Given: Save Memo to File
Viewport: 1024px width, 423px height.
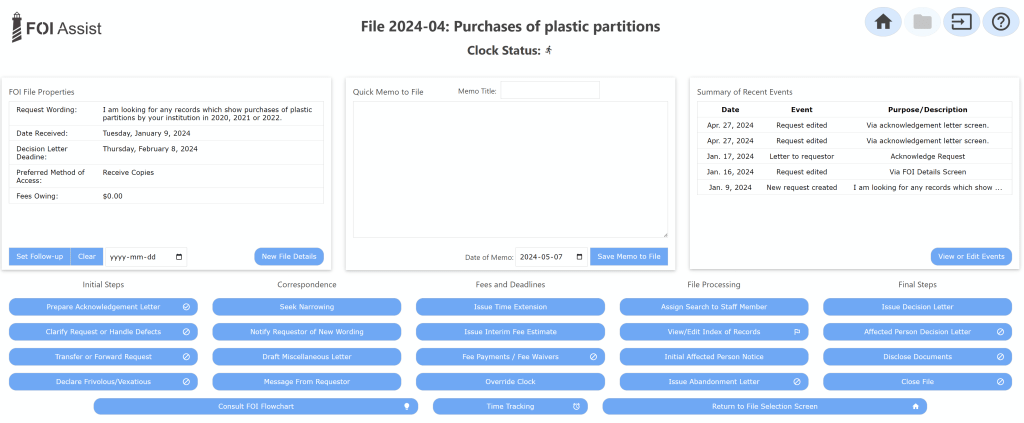Looking at the screenshot, I should click(628, 257).
